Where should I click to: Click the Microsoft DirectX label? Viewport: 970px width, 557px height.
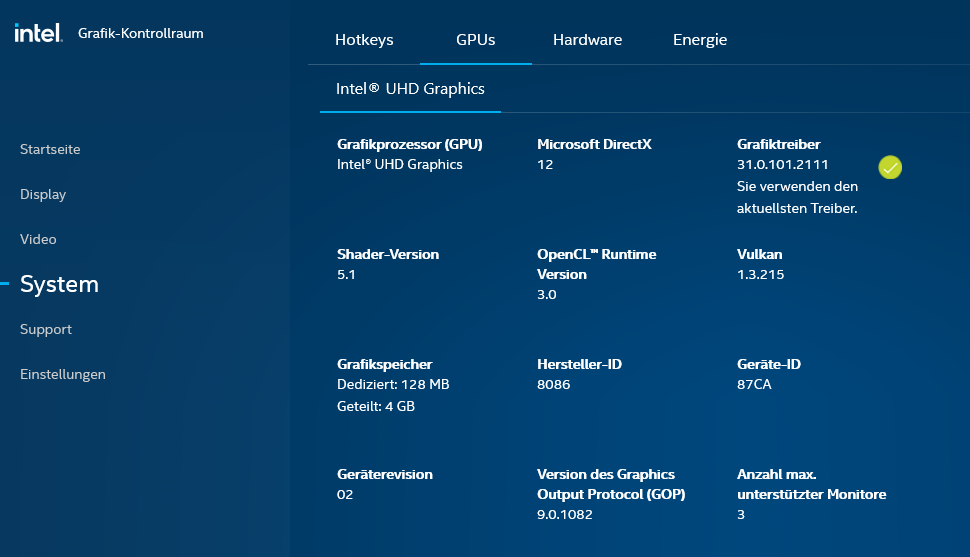point(594,144)
